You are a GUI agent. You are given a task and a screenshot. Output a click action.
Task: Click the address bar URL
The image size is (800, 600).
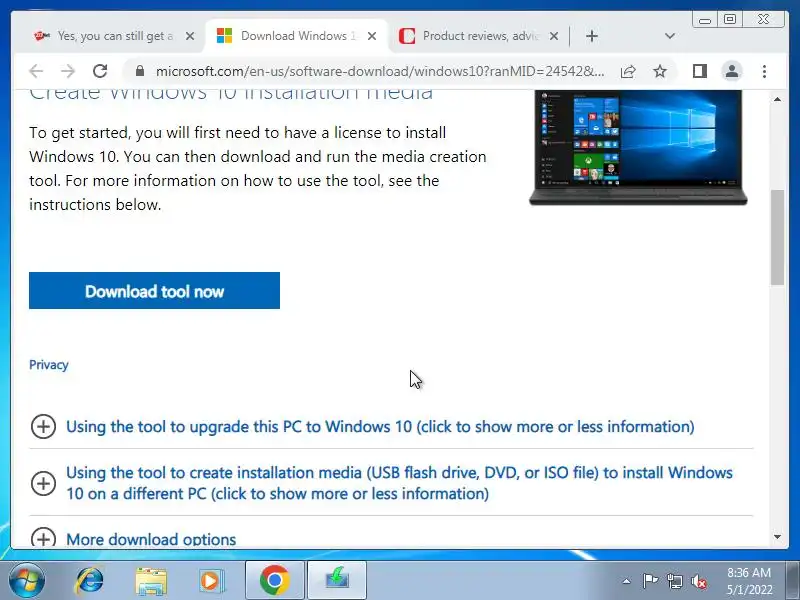[x=380, y=71]
